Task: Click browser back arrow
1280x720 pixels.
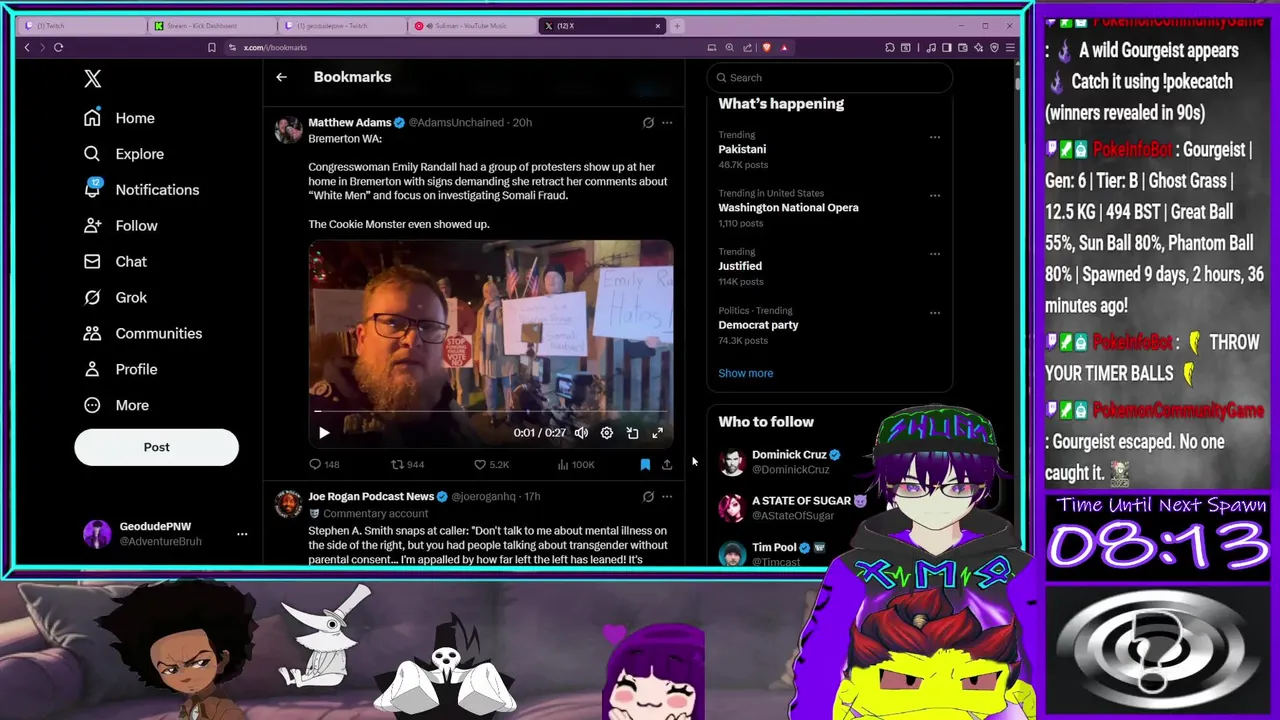Action: (27, 47)
